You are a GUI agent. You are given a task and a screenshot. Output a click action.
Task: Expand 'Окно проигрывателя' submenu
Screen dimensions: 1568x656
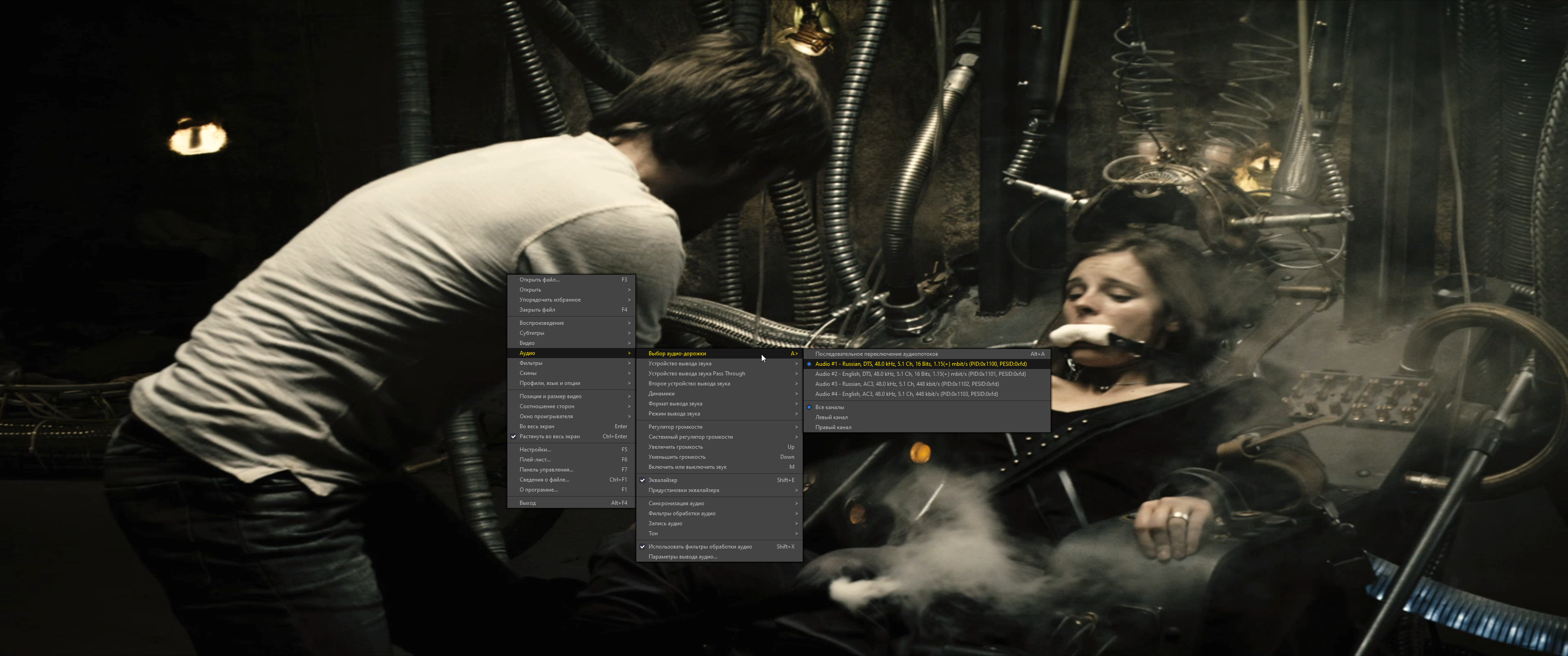coord(571,416)
